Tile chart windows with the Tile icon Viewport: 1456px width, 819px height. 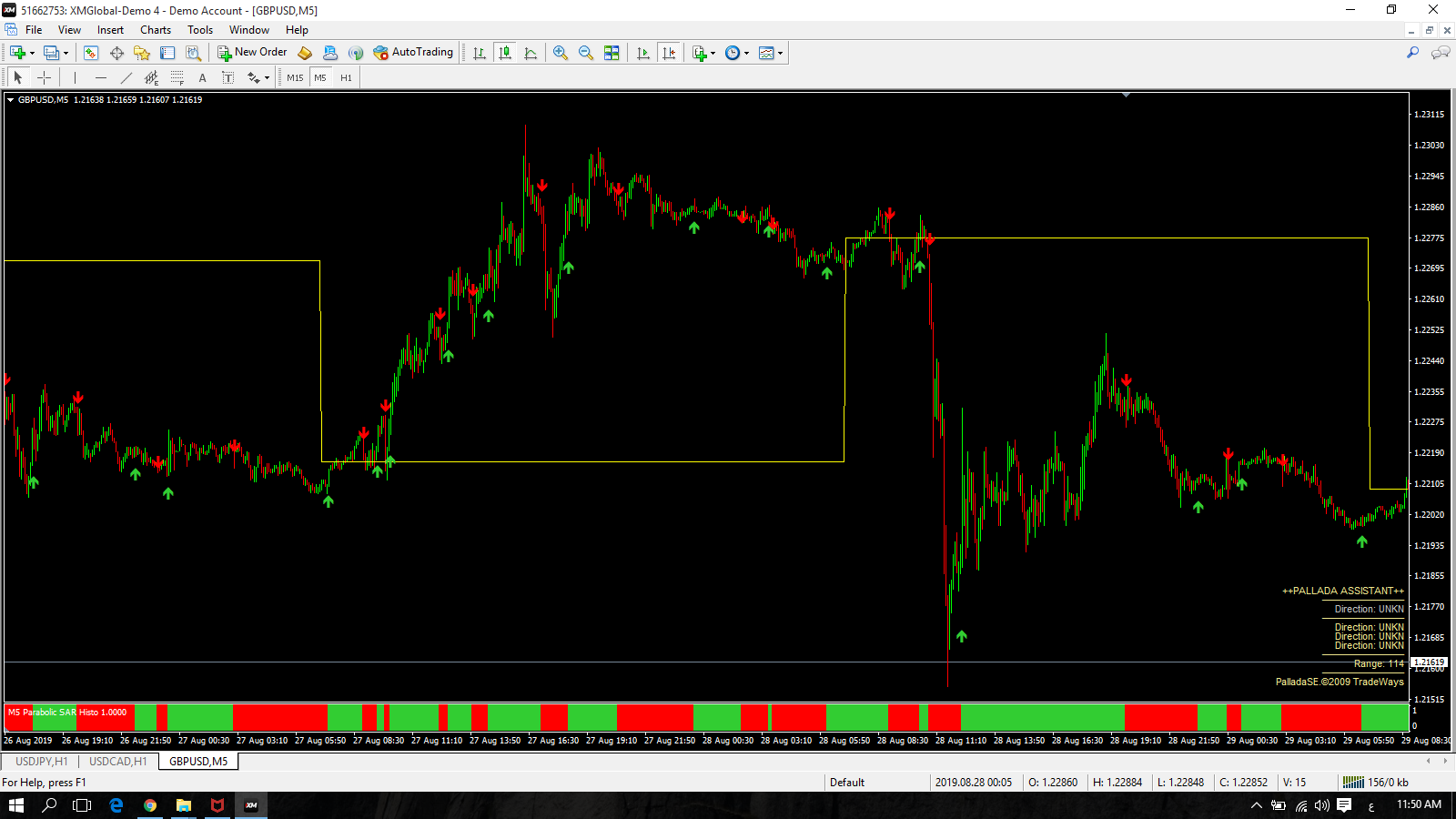pyautogui.click(x=612, y=53)
